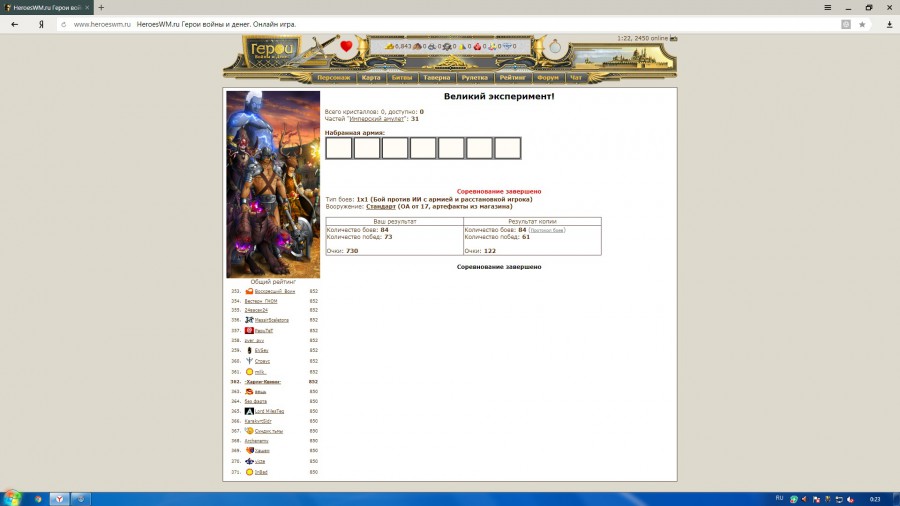Screen dimensions: 900x506
Task: Click the Action Center flag tray icon
Action: (816, 499)
